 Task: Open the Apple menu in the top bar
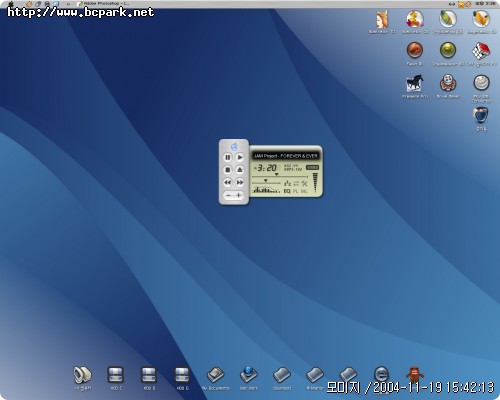(x=11, y=4)
